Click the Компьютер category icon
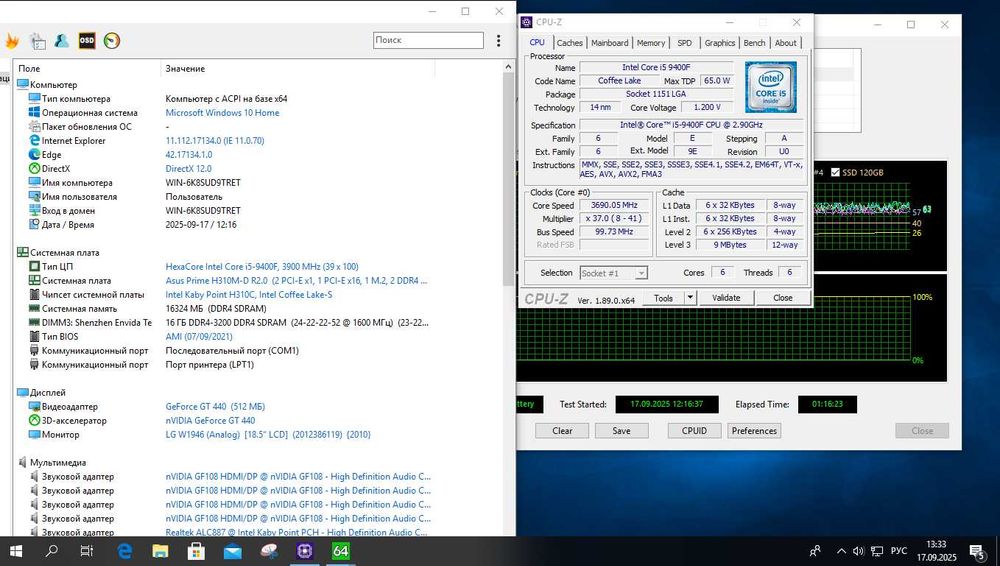This screenshot has width=1000, height=566. point(23,84)
